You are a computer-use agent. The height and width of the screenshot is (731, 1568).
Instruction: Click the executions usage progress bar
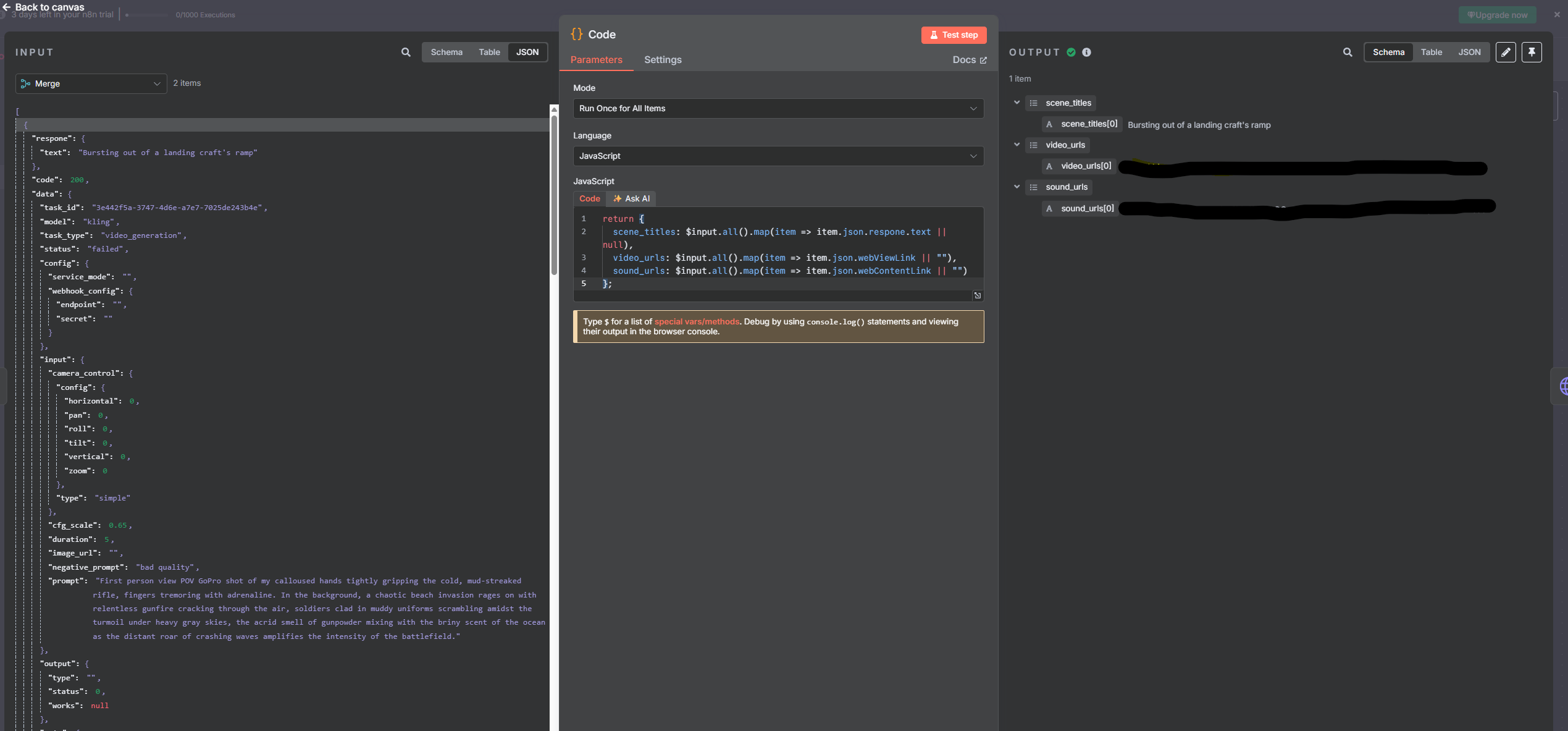coord(146,15)
